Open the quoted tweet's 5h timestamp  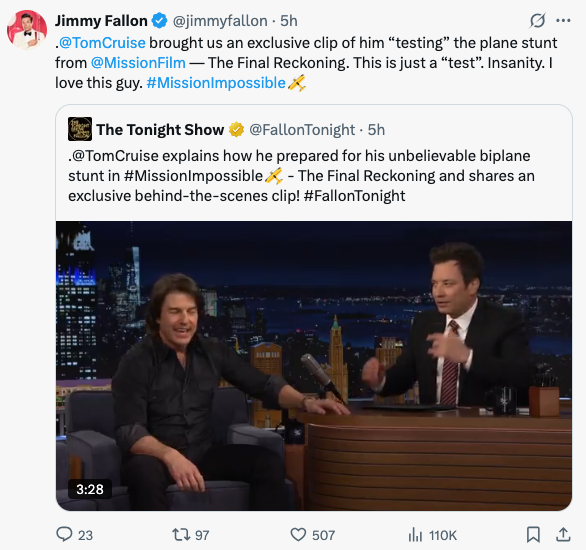coord(376,130)
